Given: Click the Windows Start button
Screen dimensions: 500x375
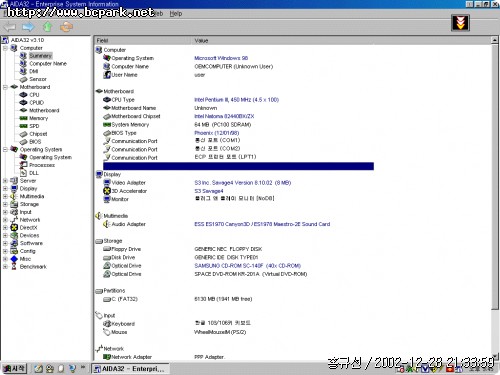Looking at the screenshot, I should point(14,368).
